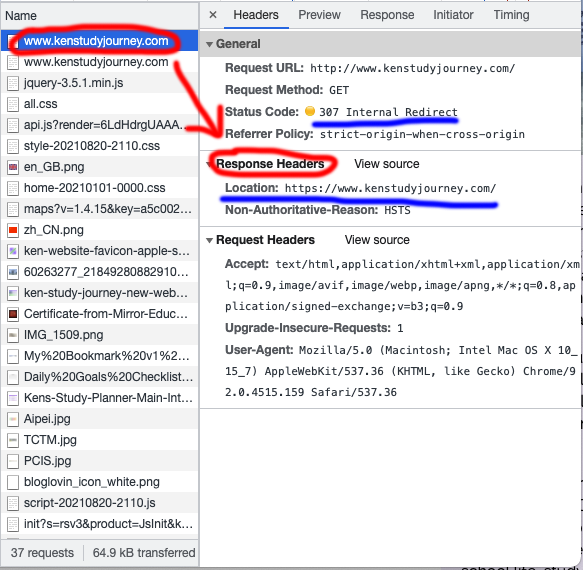Select the My%20Bookmark request
583x570 pixels.
[99, 356]
